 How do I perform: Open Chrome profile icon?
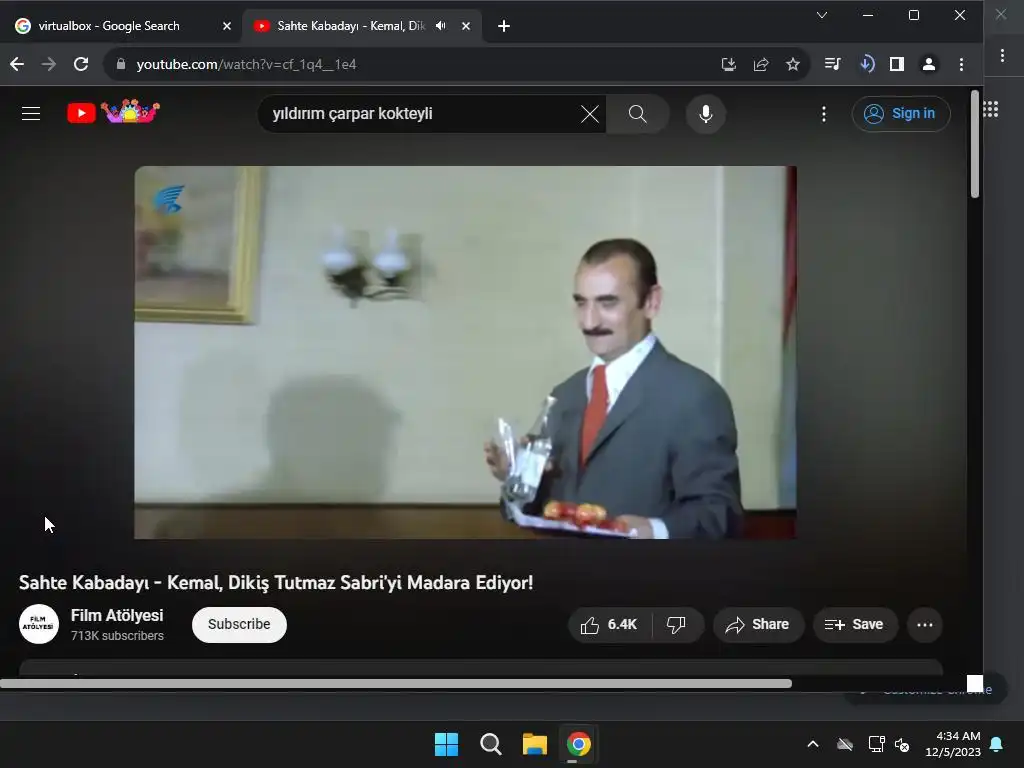pyautogui.click(x=929, y=64)
